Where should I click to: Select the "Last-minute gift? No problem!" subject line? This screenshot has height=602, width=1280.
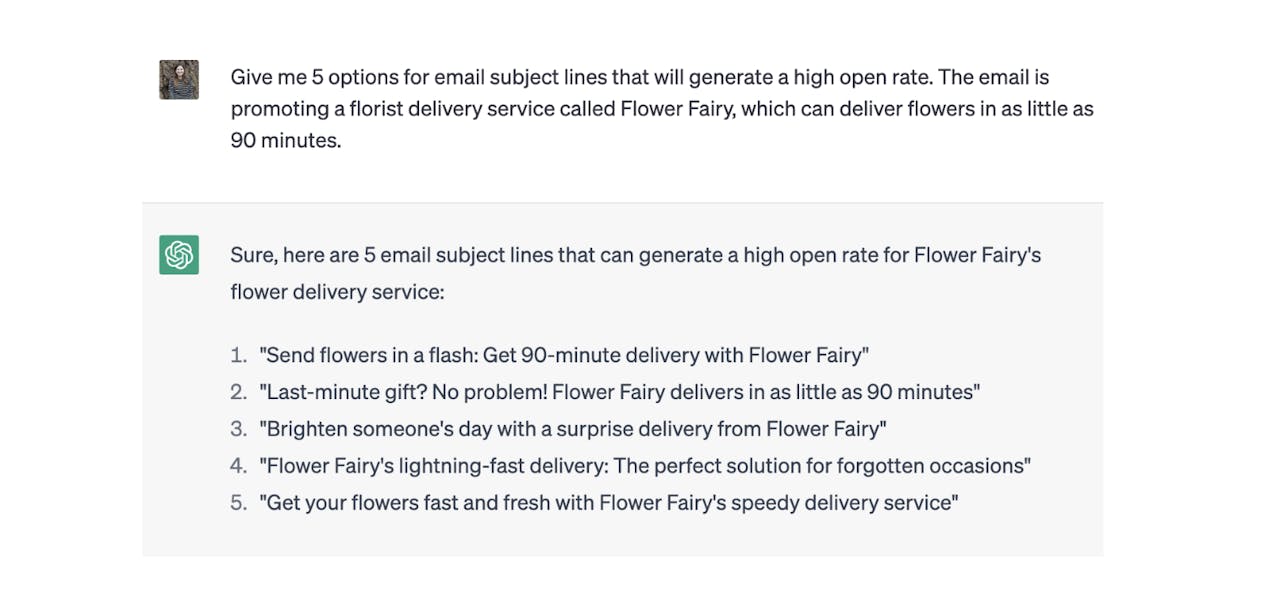(x=619, y=392)
